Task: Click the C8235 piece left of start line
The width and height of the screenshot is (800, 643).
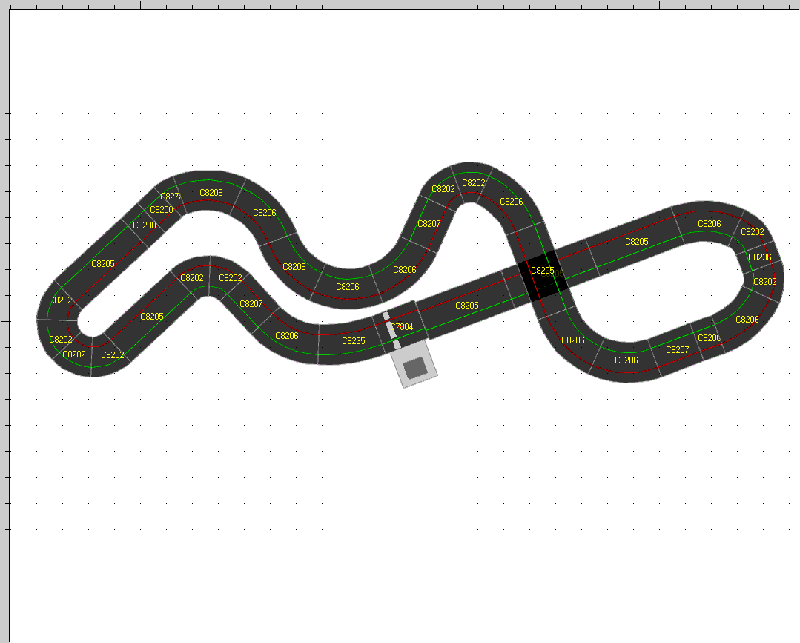Action: (353, 340)
